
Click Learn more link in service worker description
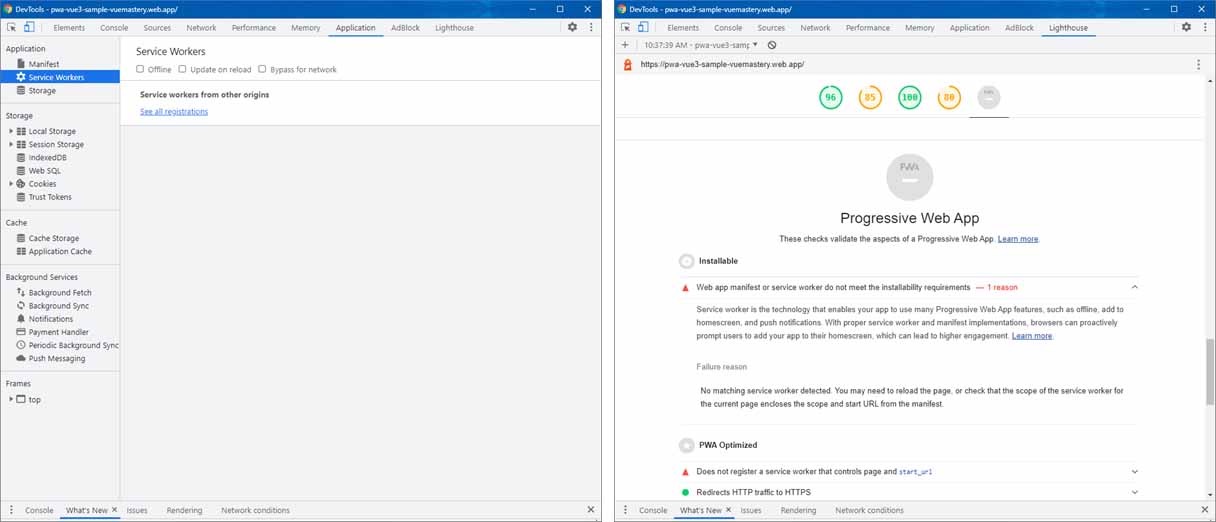(x=1032, y=336)
